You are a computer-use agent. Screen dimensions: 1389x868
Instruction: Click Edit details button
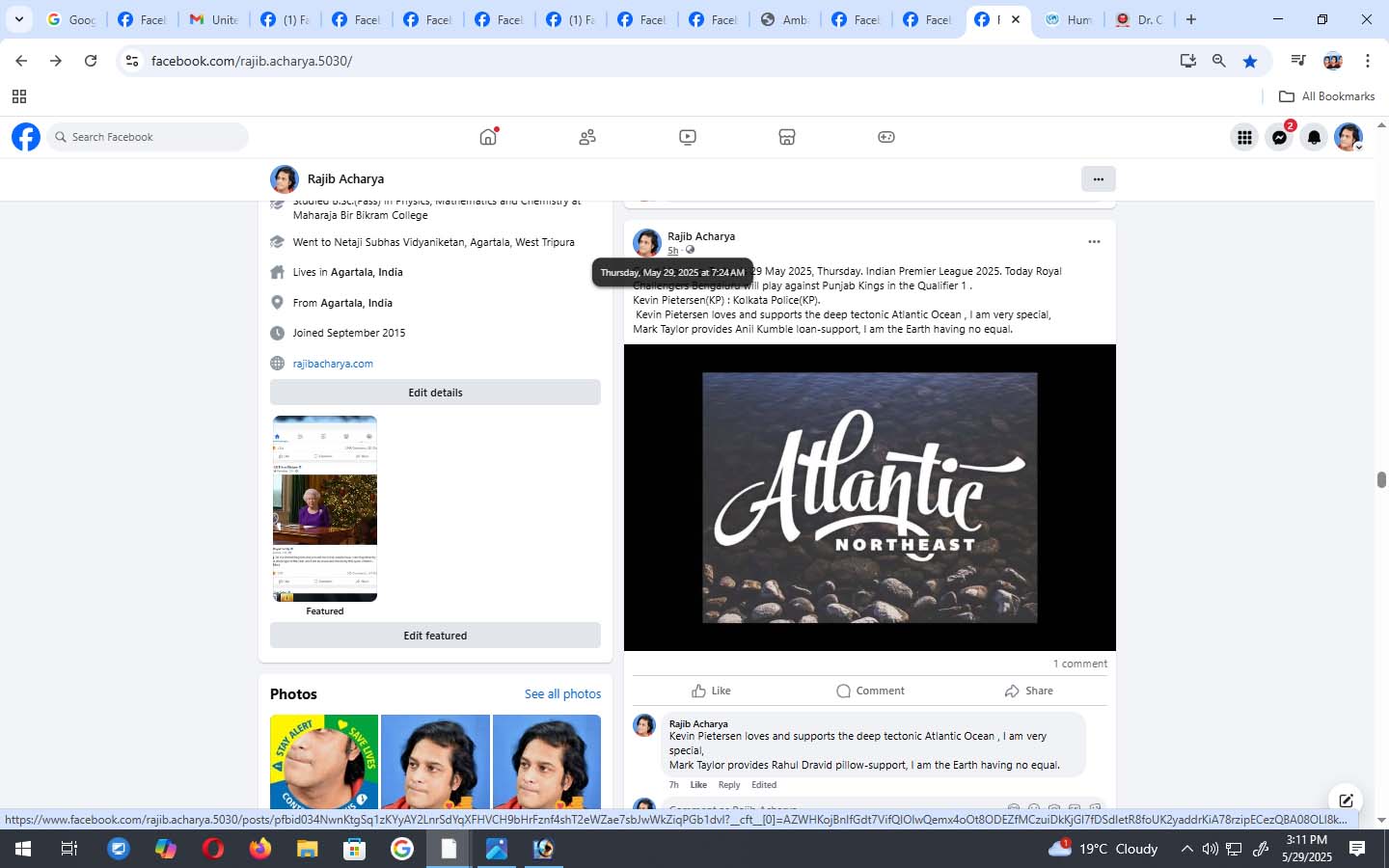(x=435, y=393)
